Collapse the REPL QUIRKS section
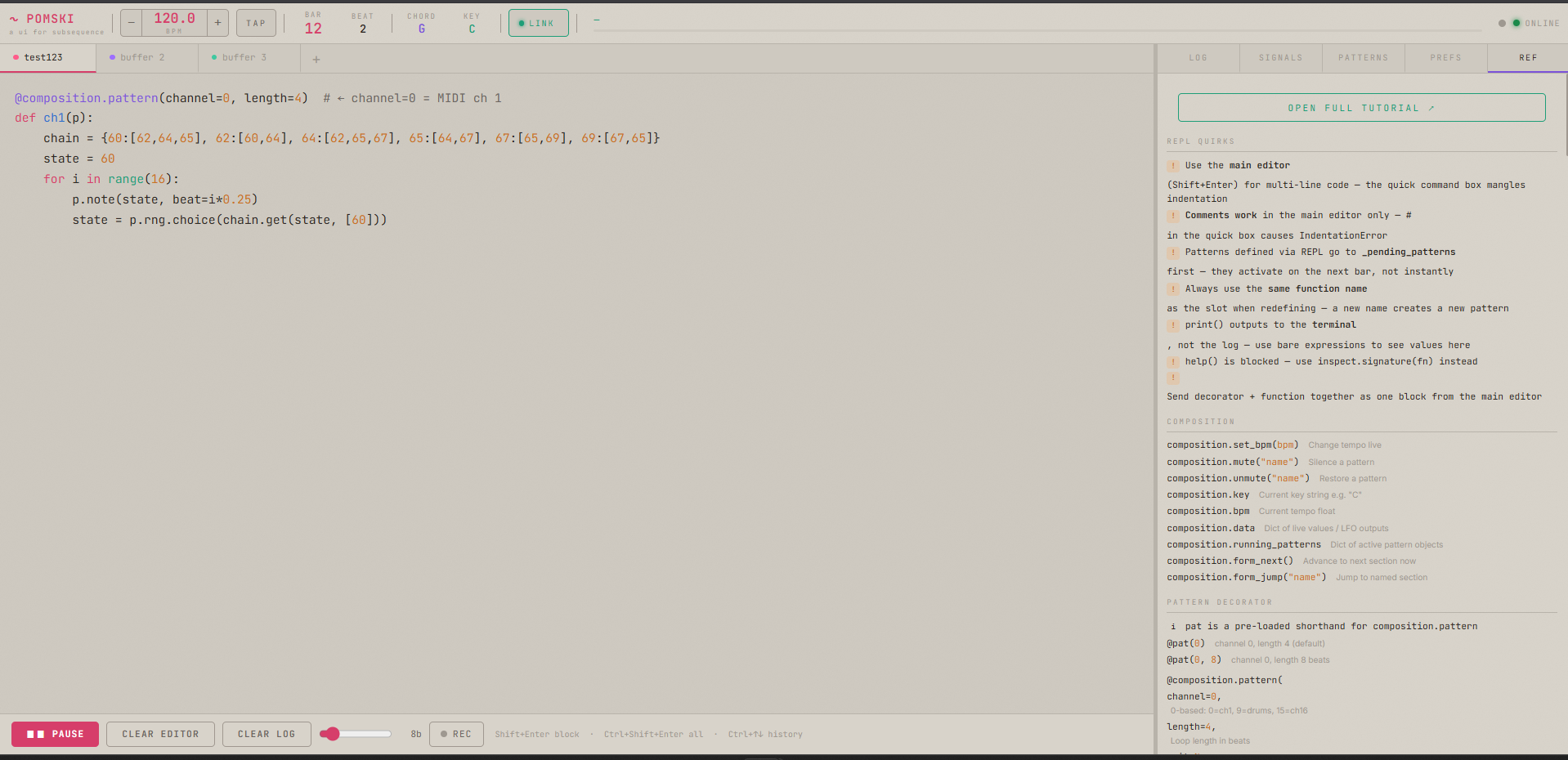This screenshot has width=1568, height=760. coord(1202,141)
